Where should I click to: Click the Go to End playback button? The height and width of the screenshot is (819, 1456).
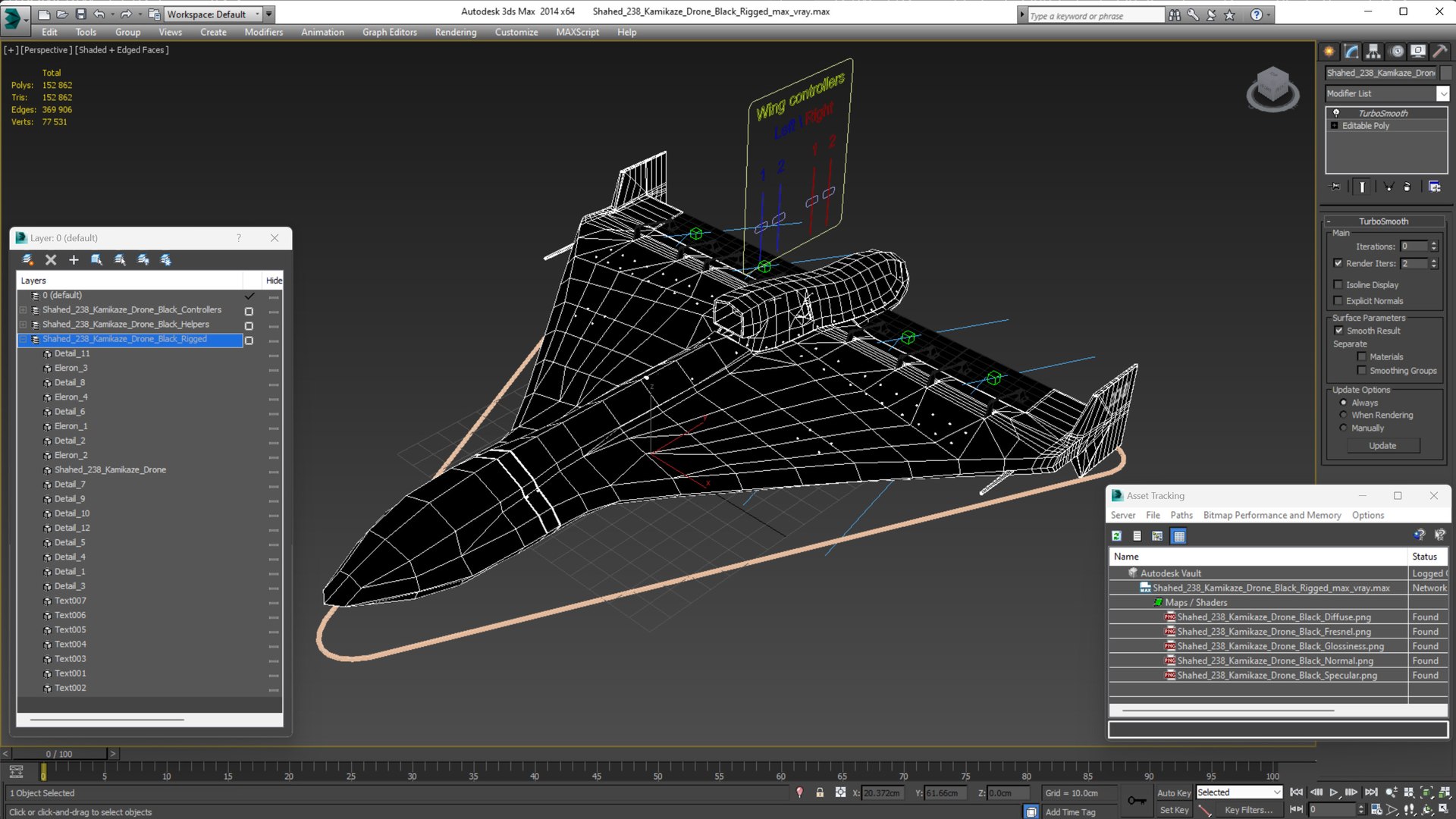tap(1371, 792)
